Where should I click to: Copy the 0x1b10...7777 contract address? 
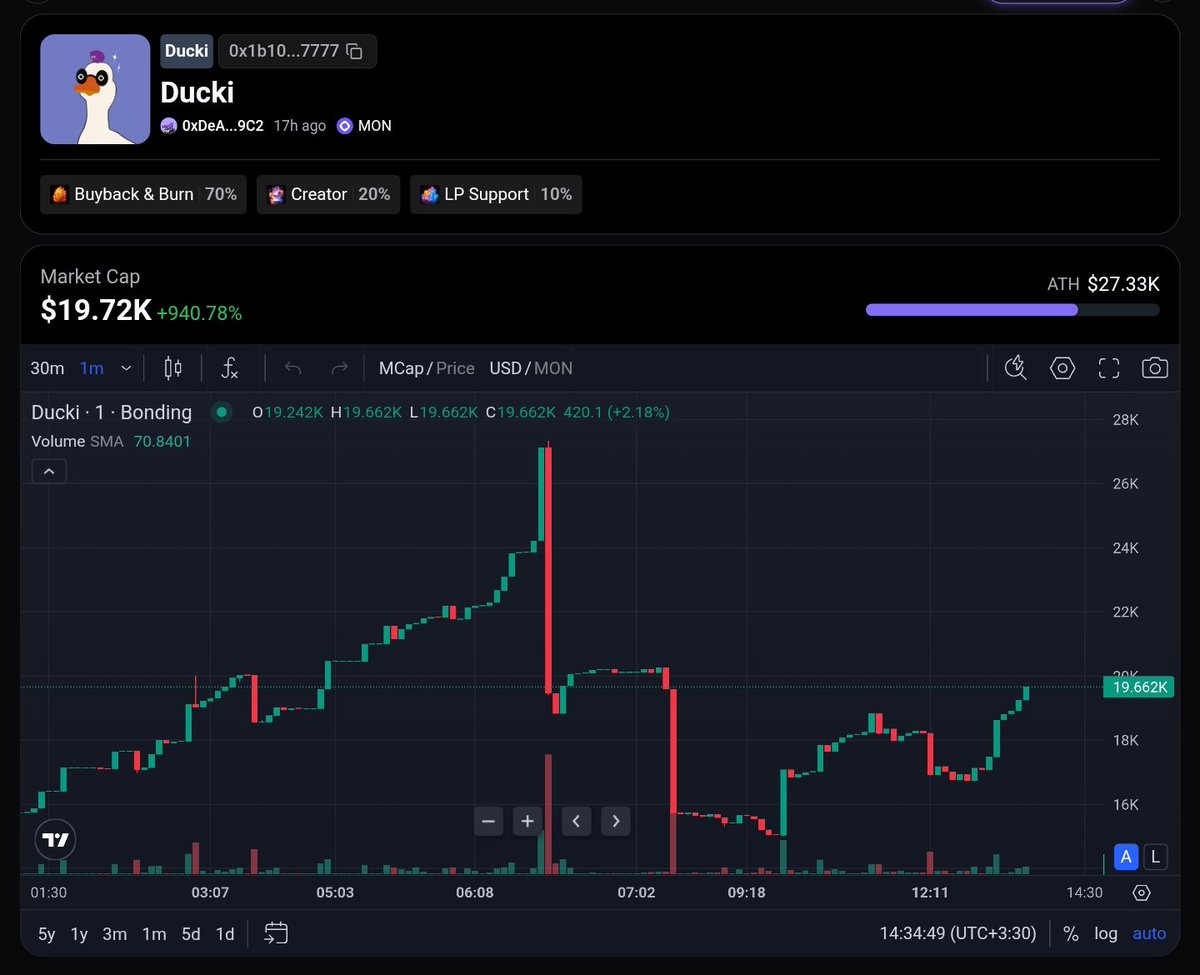click(x=354, y=51)
